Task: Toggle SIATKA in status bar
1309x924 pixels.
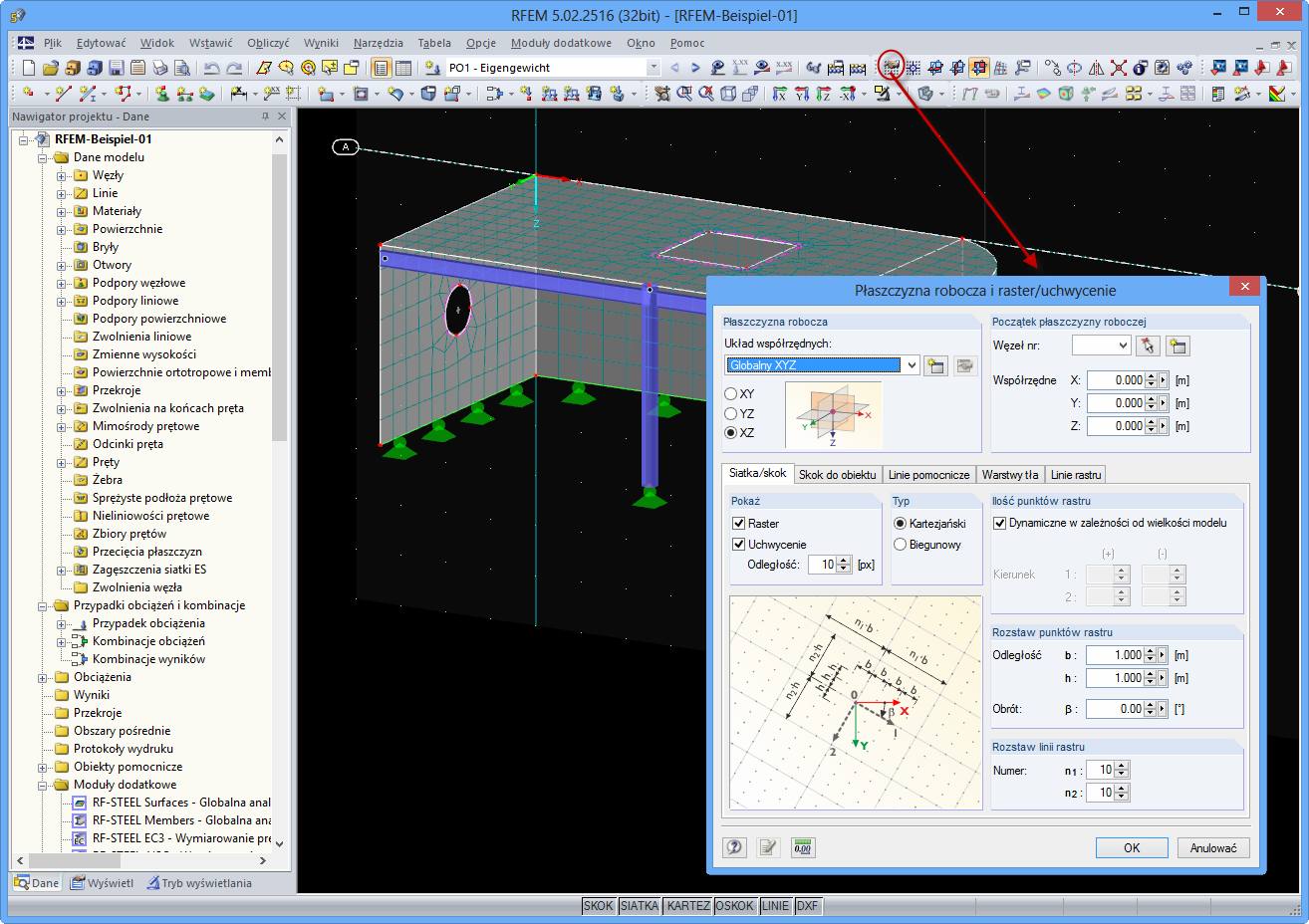Action: coord(640,906)
